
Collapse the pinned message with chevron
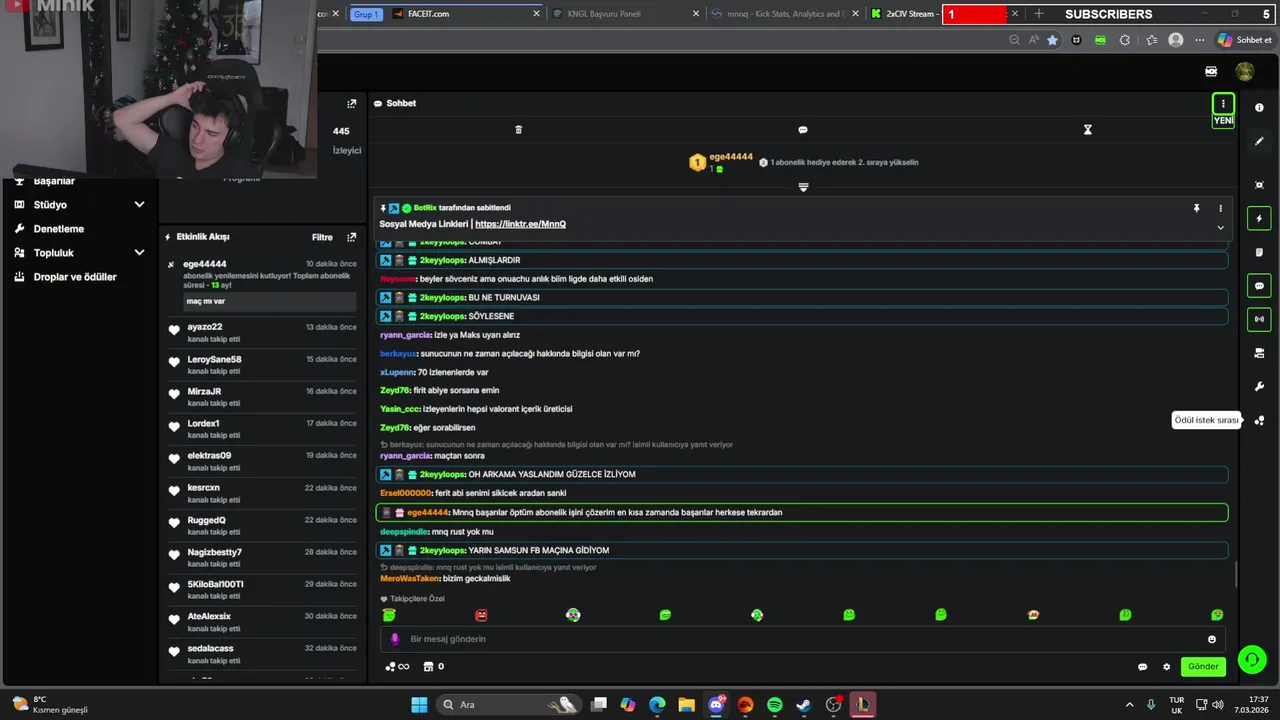click(x=1220, y=227)
